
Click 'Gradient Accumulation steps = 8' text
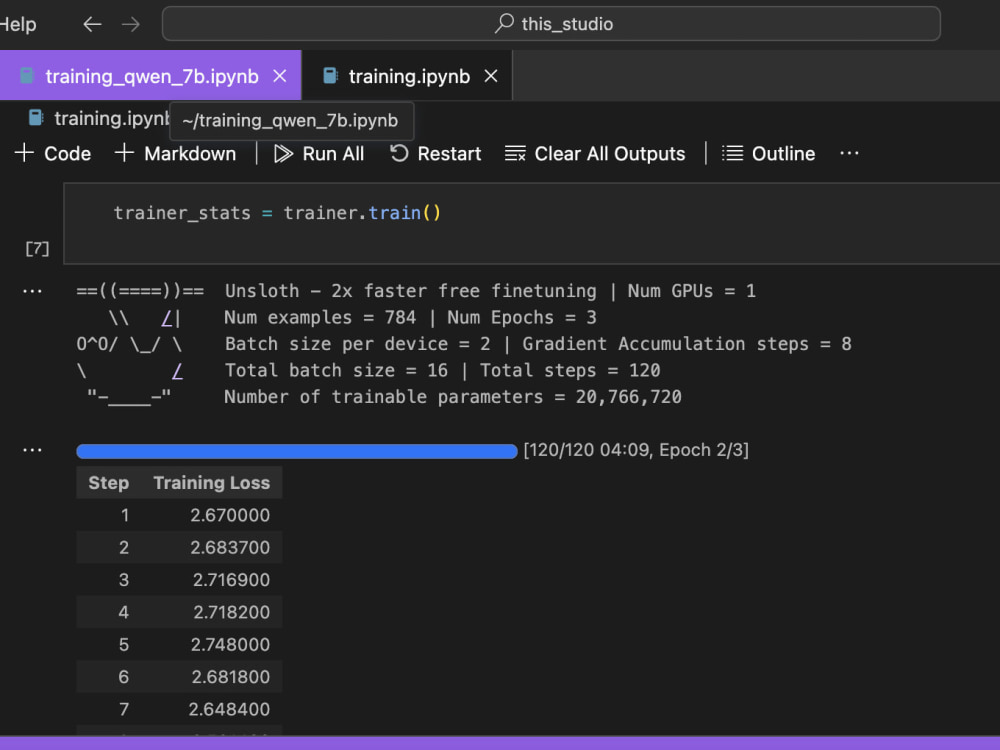tap(687, 344)
